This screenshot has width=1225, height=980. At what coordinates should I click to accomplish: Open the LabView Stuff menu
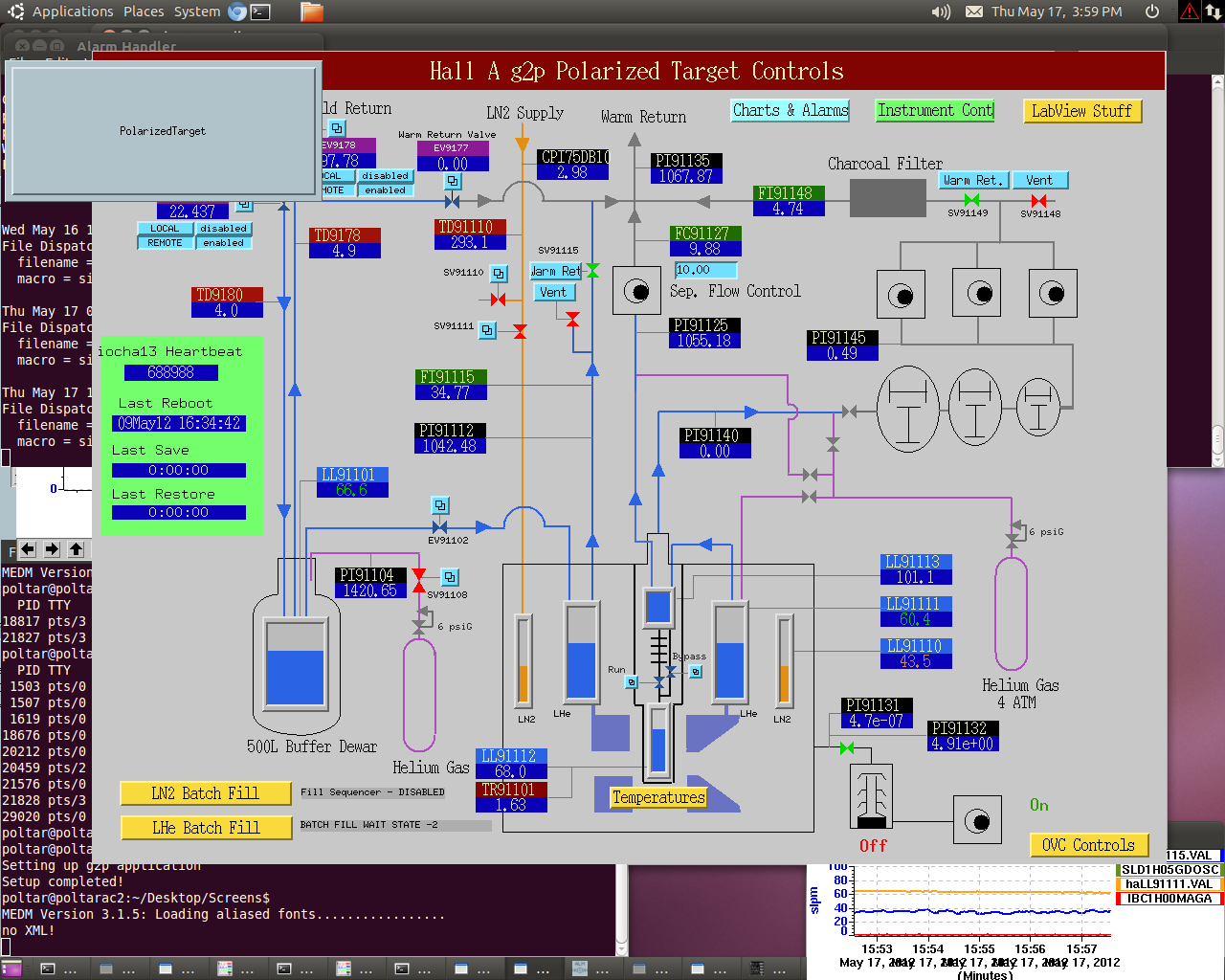[x=1081, y=111]
